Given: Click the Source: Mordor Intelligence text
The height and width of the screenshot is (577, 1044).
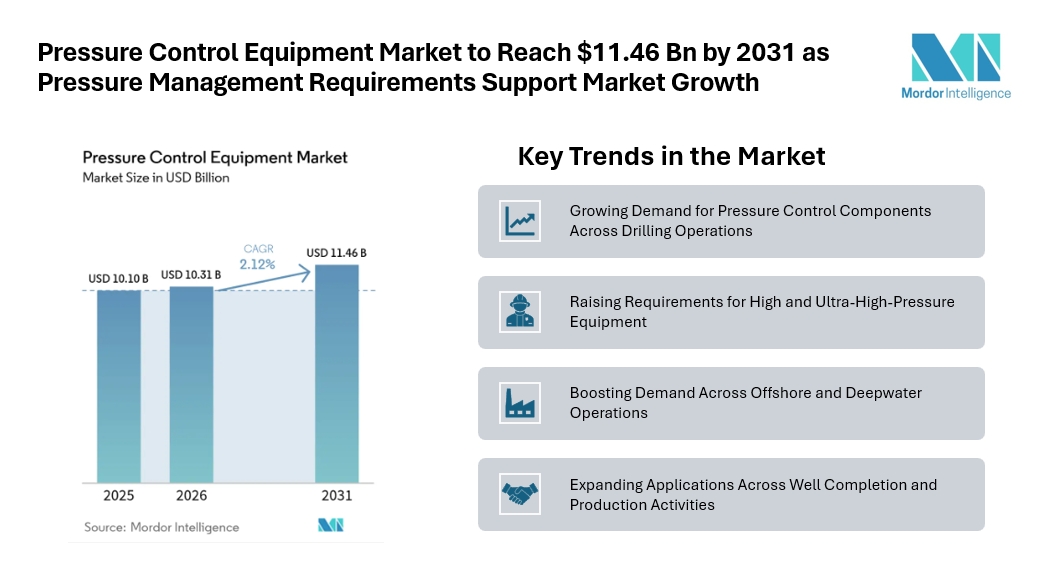Looking at the screenshot, I should pyautogui.click(x=161, y=527).
